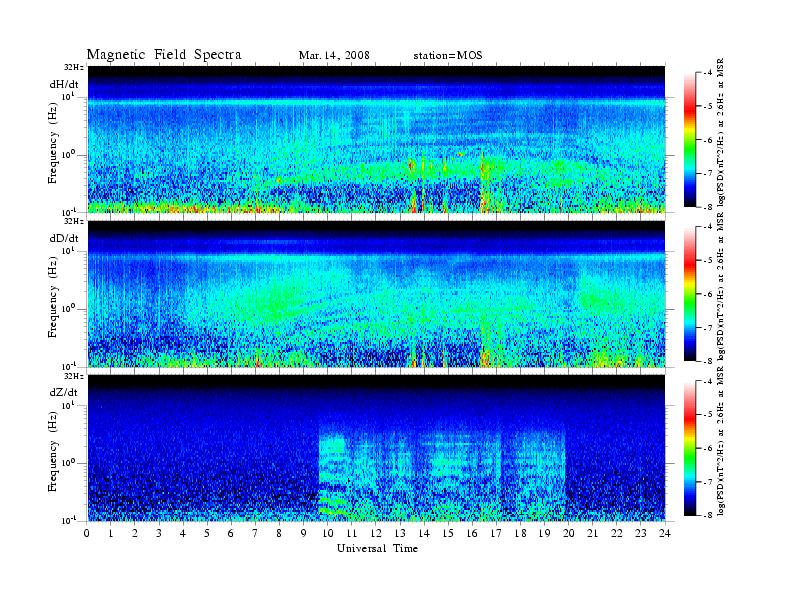
Task: Click the "32Hz" tick on the dD/dt plot
Action: pos(74,221)
